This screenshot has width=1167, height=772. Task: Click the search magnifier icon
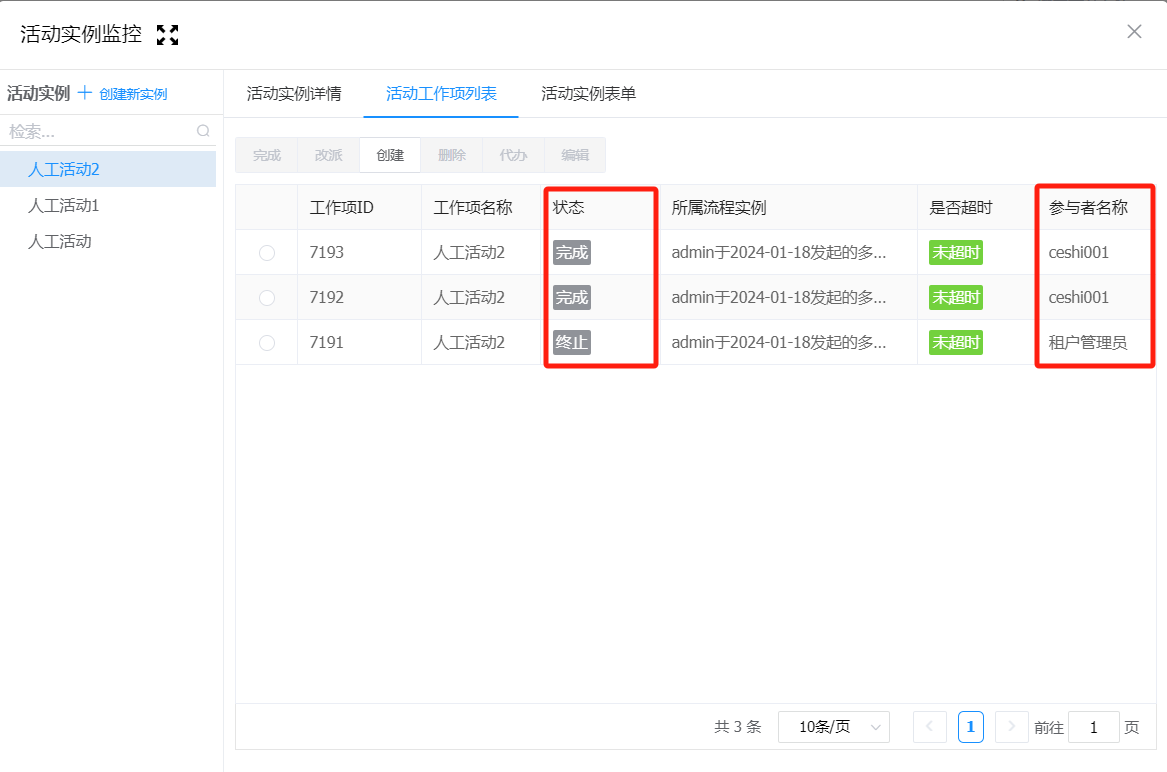(203, 131)
